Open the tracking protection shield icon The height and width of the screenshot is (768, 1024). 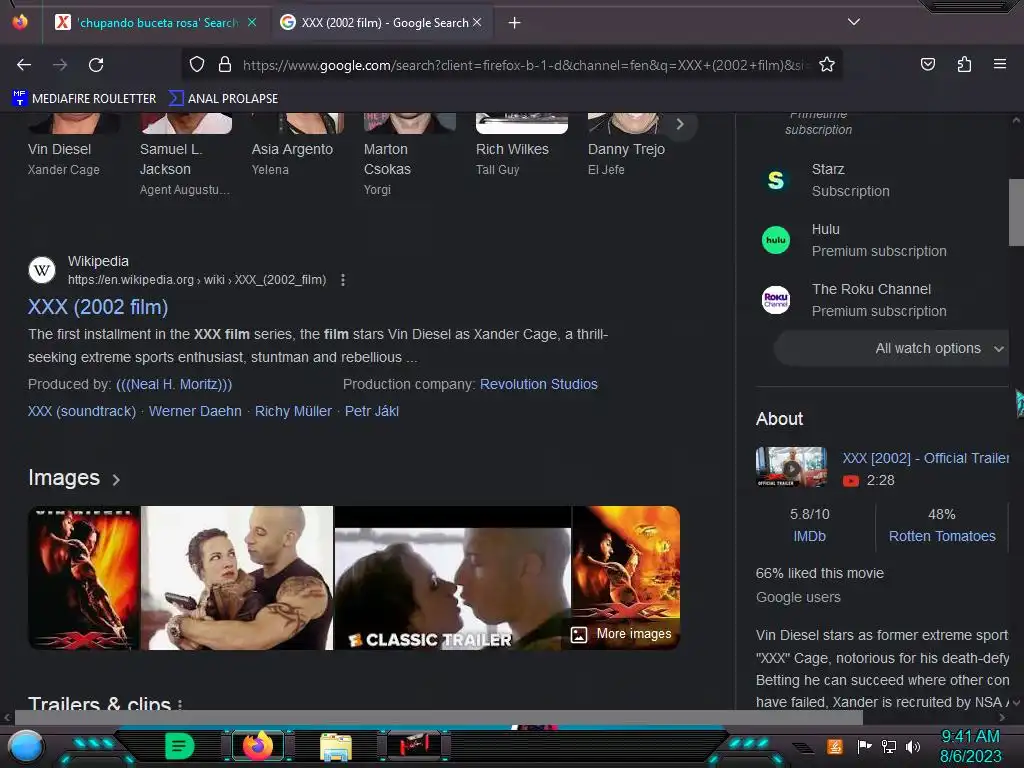(x=197, y=65)
